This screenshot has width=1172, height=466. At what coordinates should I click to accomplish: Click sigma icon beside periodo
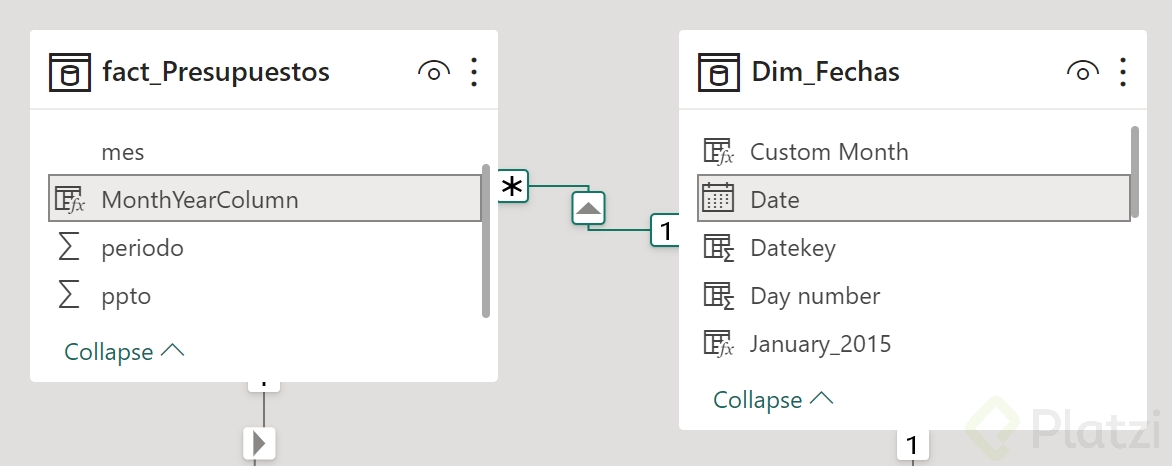69,248
